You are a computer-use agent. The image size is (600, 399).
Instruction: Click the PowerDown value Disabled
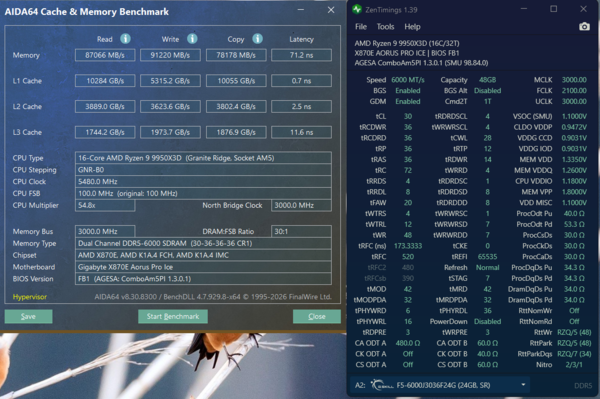point(488,322)
